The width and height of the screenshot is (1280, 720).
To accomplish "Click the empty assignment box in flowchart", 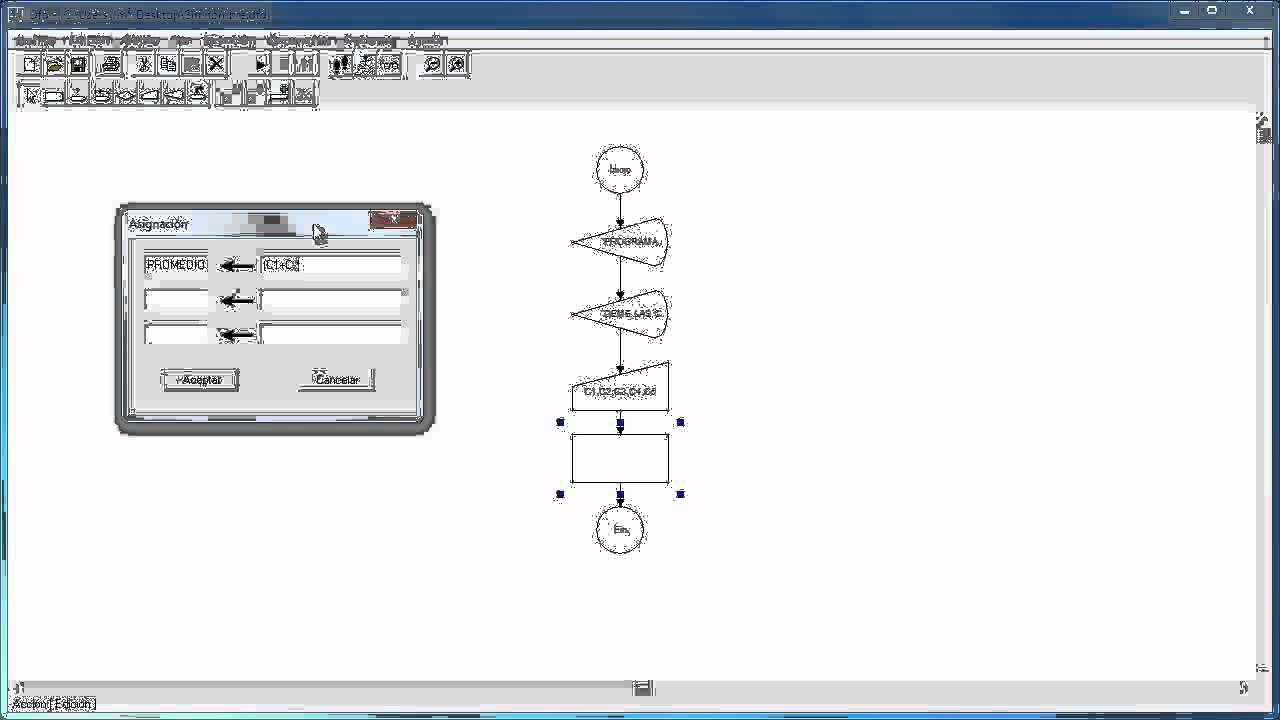I will pos(620,458).
